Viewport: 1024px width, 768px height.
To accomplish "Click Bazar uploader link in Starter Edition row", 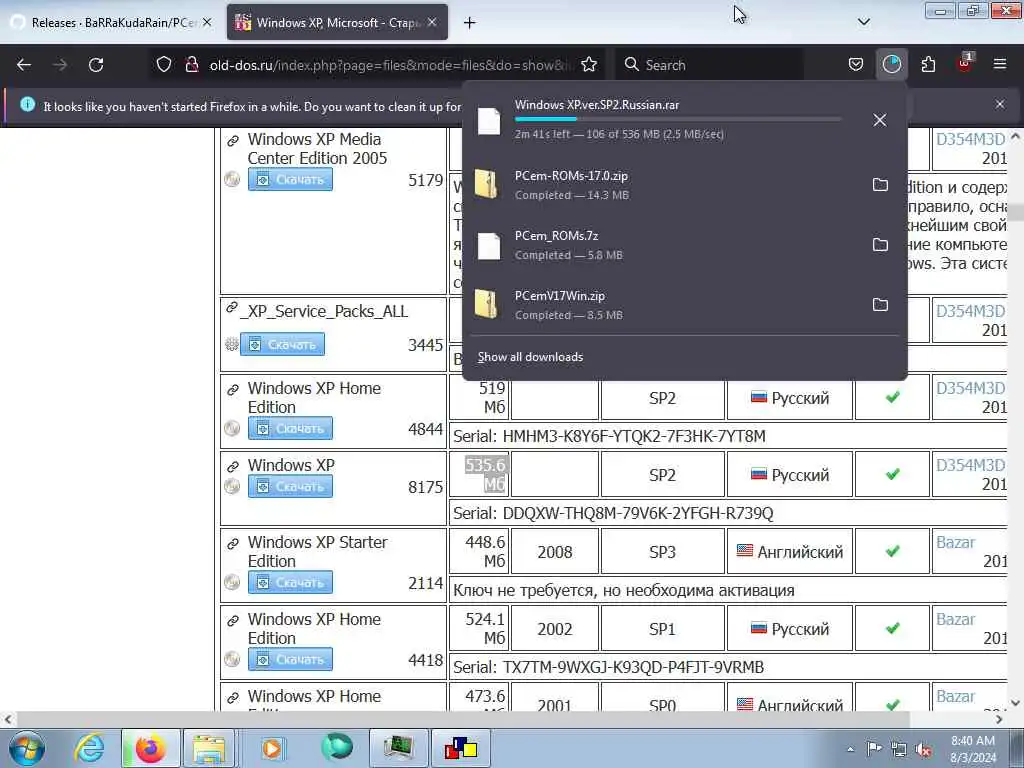I will click(x=955, y=542).
